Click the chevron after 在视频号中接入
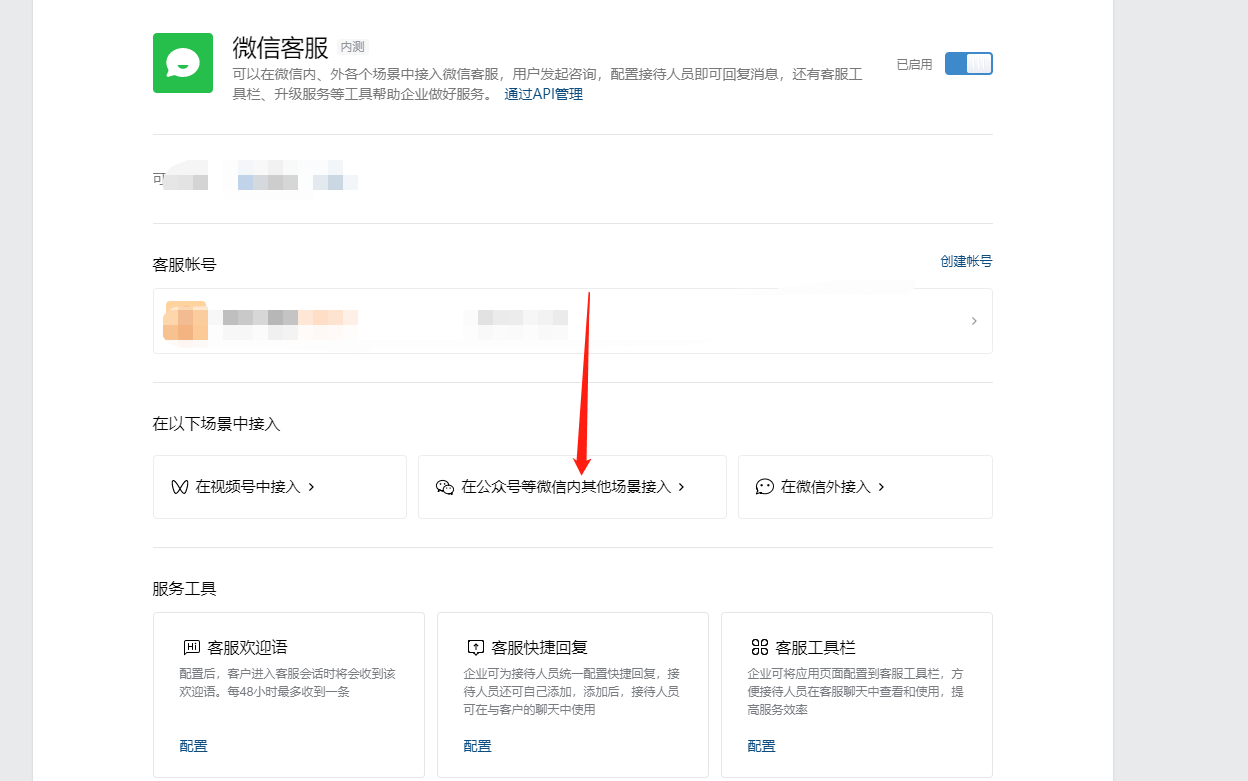 (x=312, y=487)
